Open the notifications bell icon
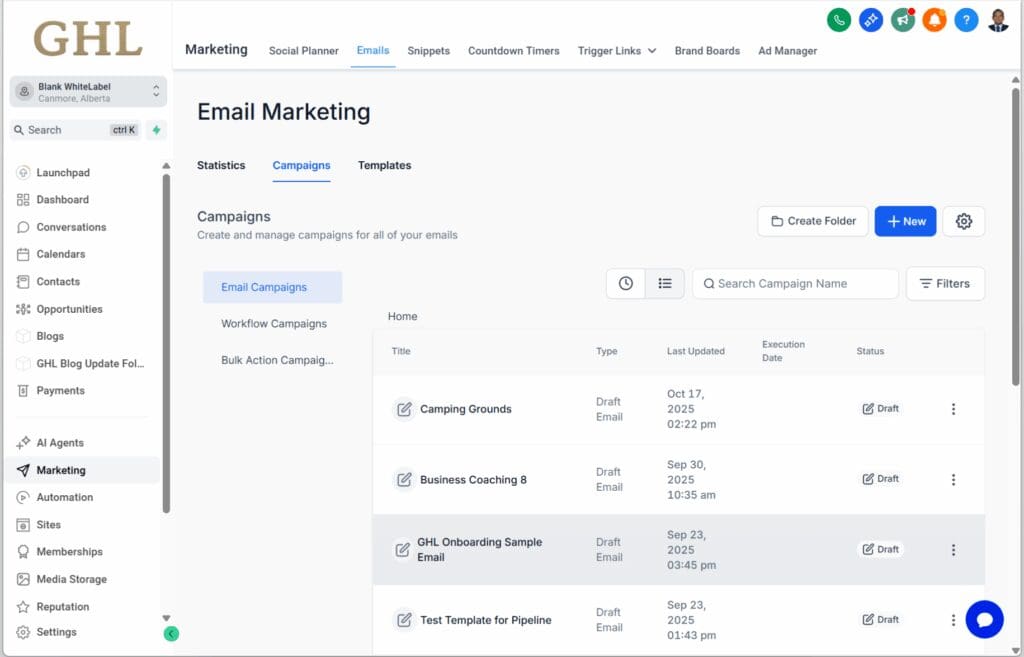The image size is (1024, 657). tap(934, 19)
